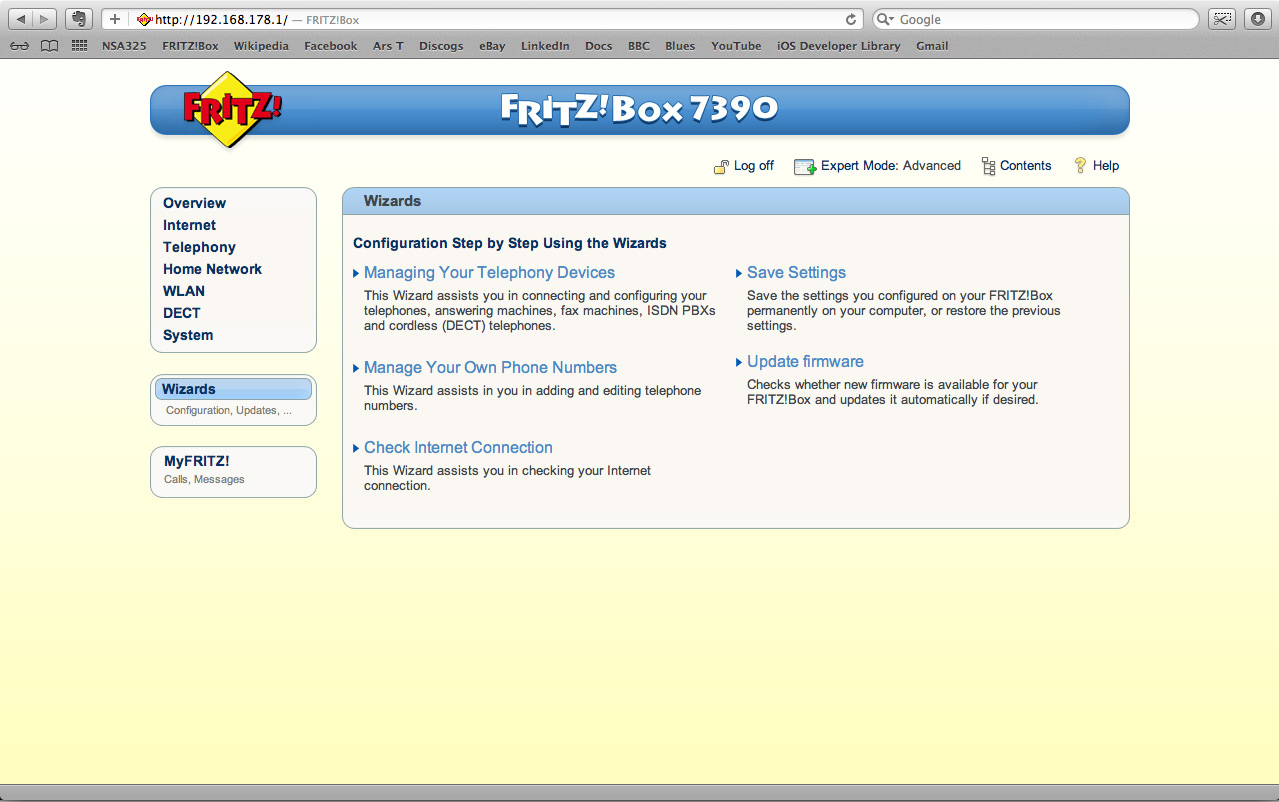Add bookmark with the plus button

click(x=115, y=19)
